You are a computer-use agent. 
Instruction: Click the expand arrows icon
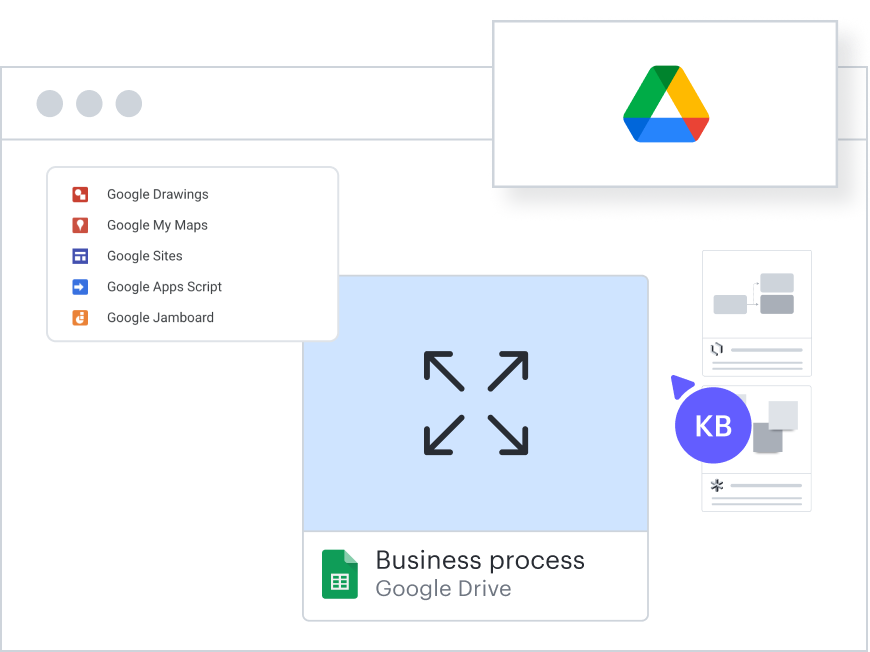[x=476, y=403]
